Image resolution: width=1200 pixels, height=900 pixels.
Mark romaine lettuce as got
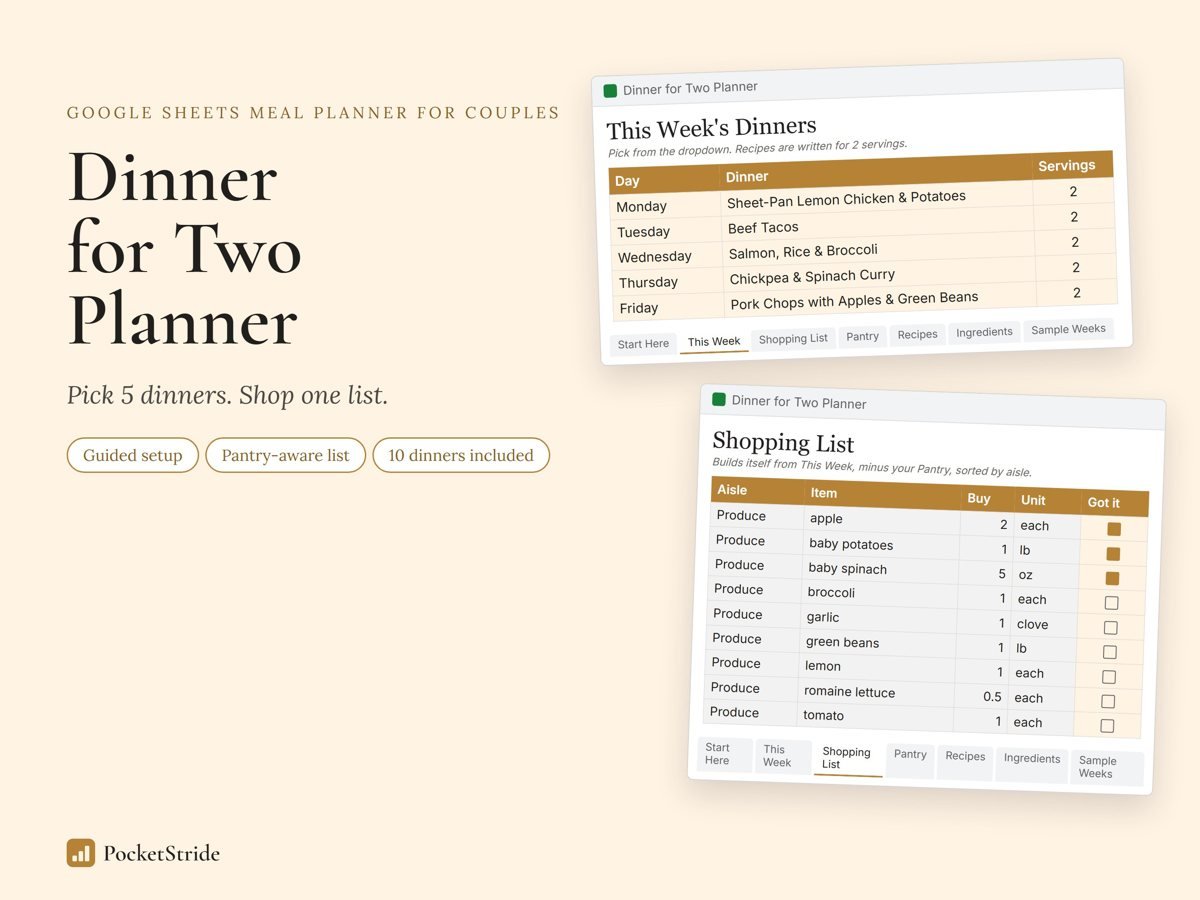1107,702
